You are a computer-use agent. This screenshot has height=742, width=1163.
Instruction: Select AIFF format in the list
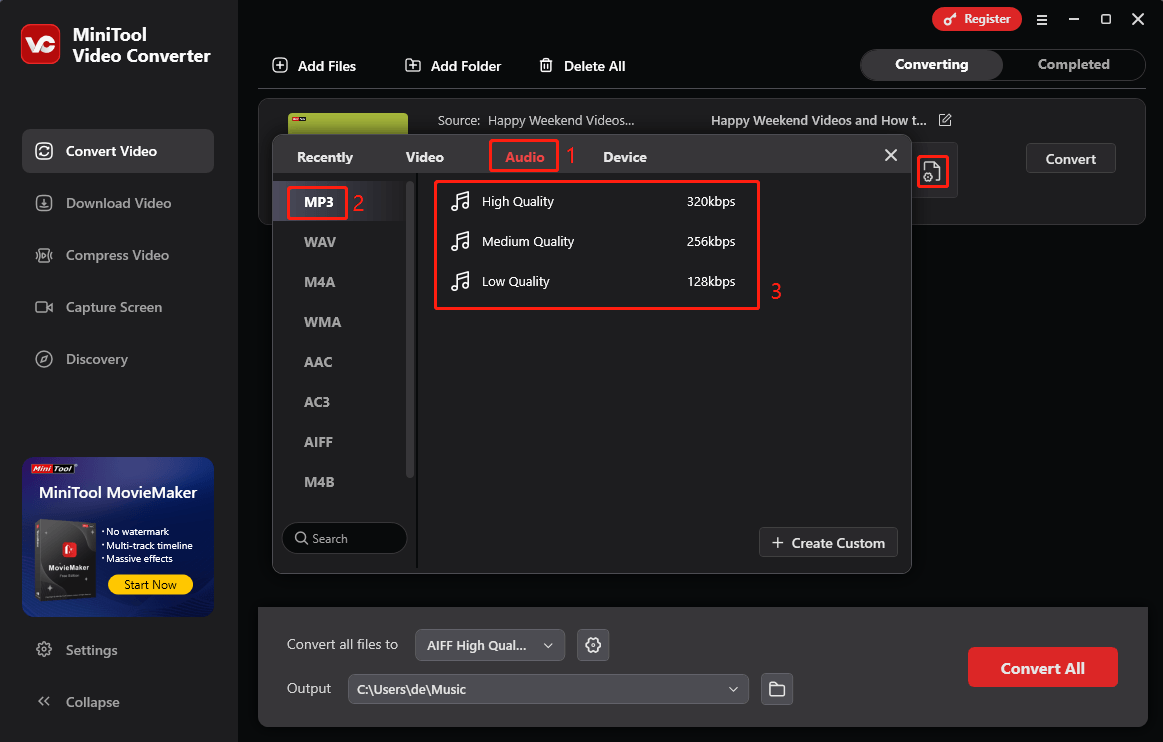(x=318, y=442)
